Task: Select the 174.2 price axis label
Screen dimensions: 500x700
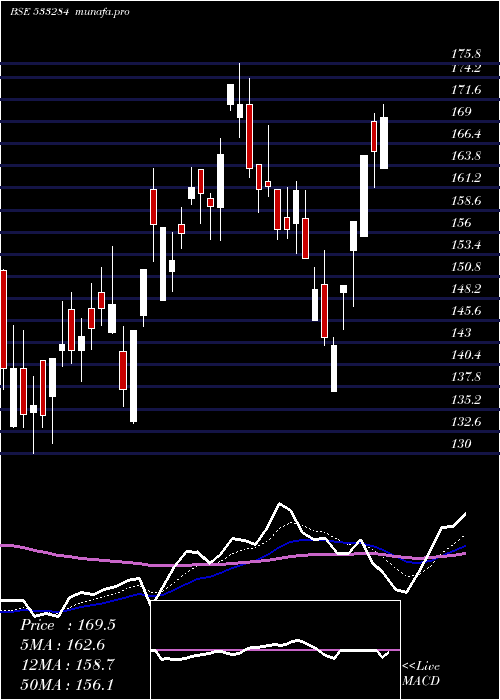Action: [466, 69]
